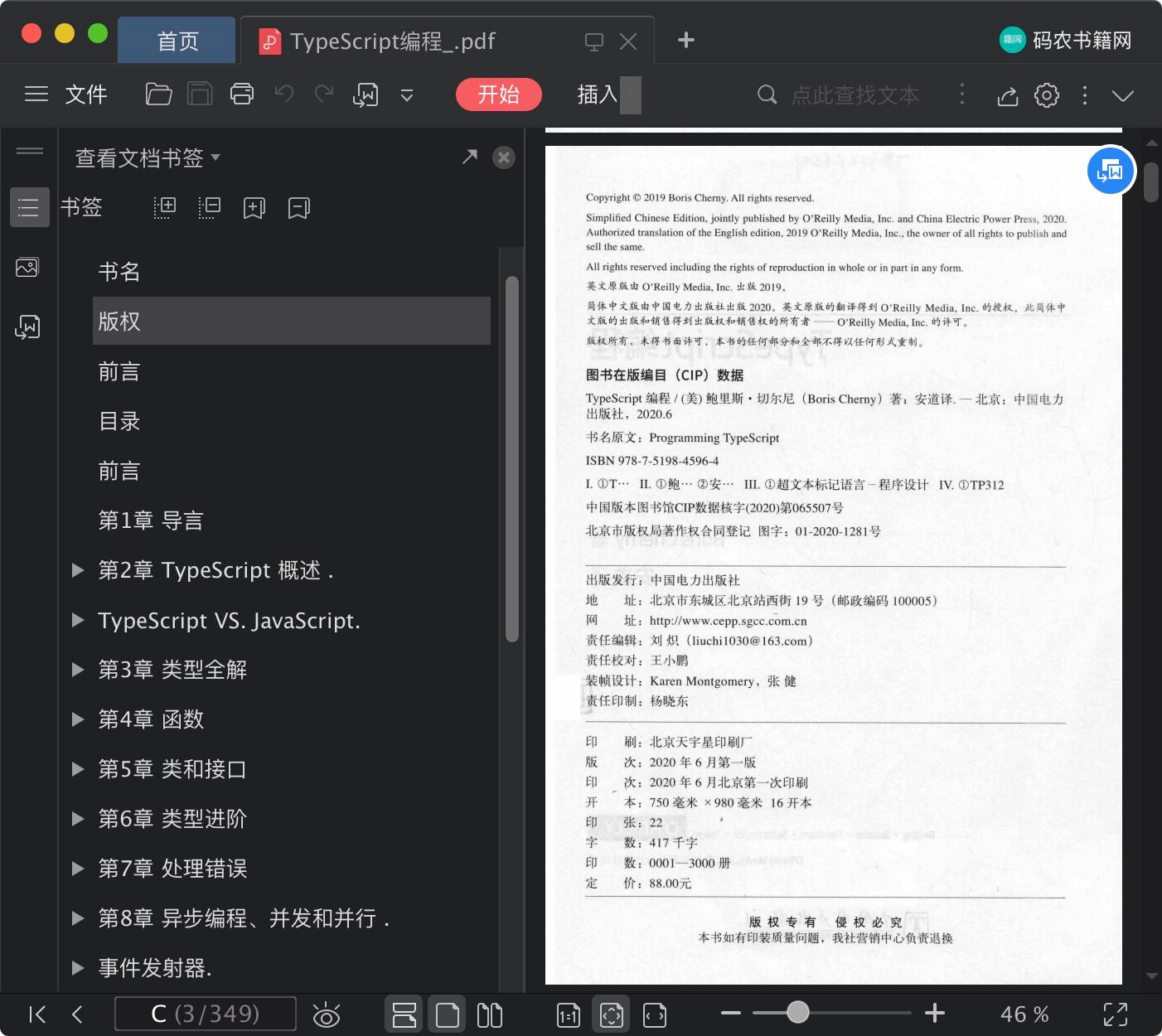Click the expand all bookmarks icon

pos(165,207)
